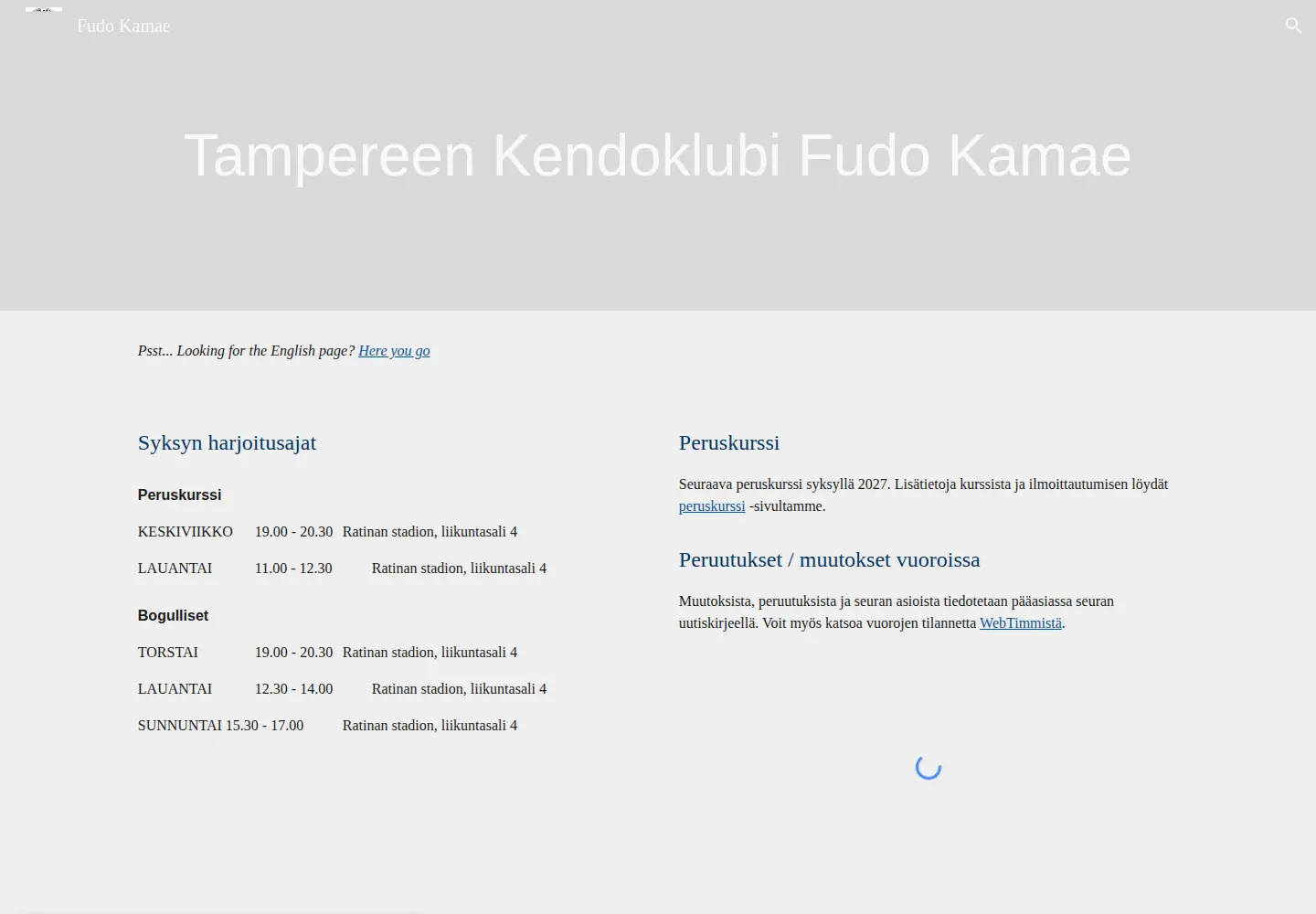This screenshot has height=914, width=1316.
Task: Select the SUNNUNTAI 15.30 - 17.00 row
Action: [x=327, y=726]
